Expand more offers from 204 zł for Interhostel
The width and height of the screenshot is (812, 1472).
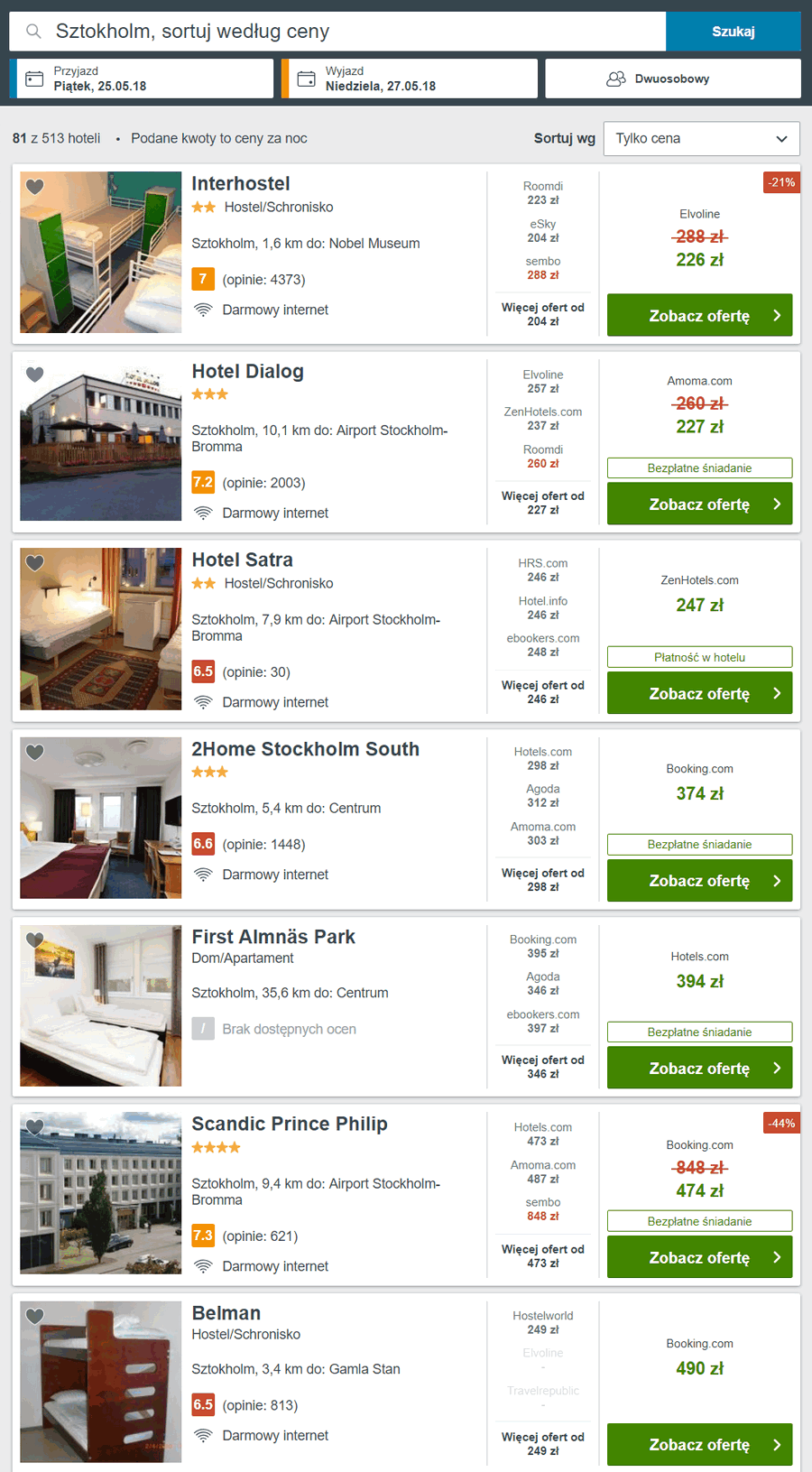(543, 314)
